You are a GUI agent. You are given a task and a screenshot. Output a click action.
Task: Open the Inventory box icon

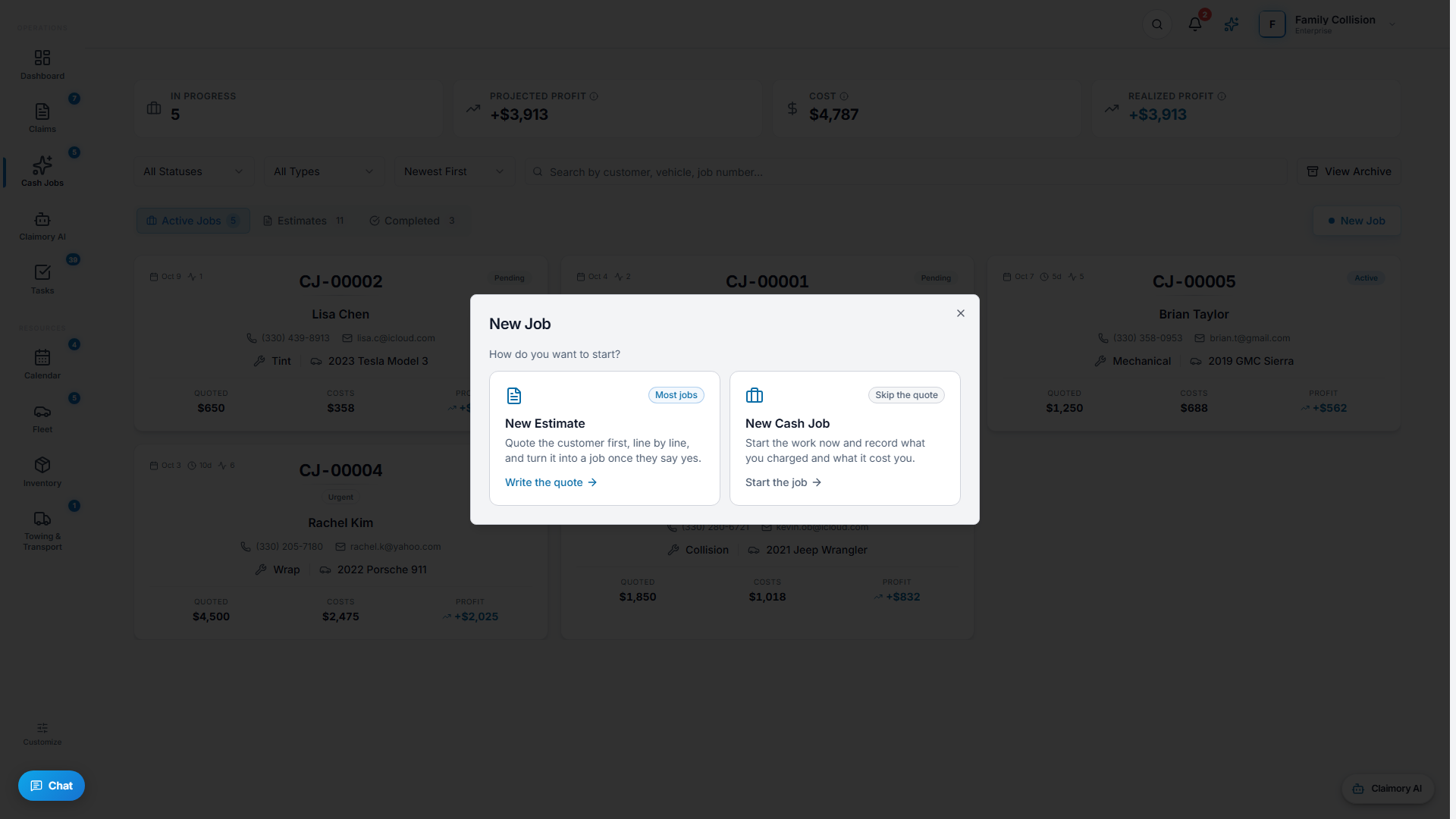point(42,465)
